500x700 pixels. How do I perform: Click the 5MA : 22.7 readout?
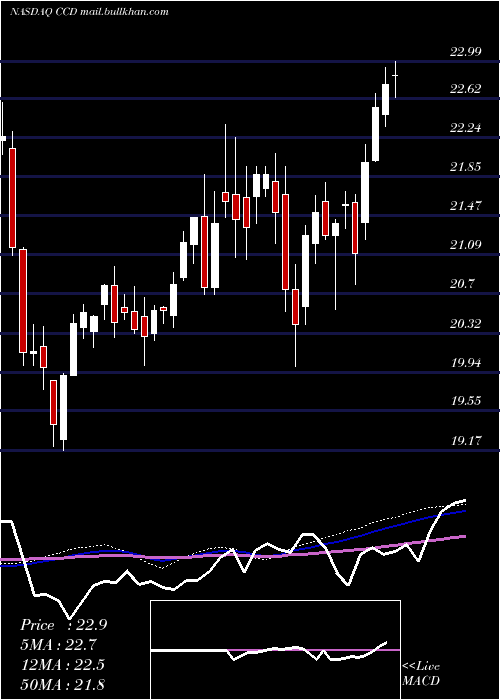pos(58,645)
